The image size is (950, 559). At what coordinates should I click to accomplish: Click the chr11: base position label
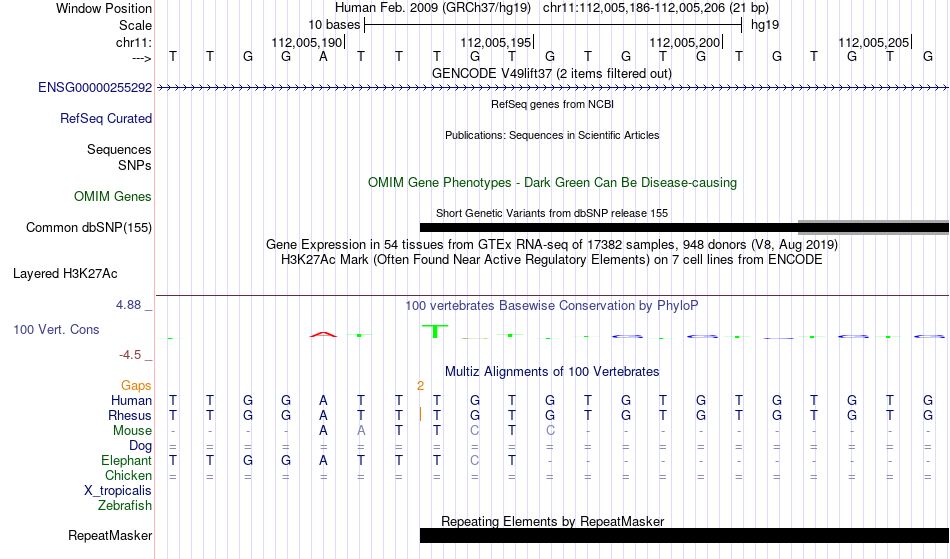(134, 42)
